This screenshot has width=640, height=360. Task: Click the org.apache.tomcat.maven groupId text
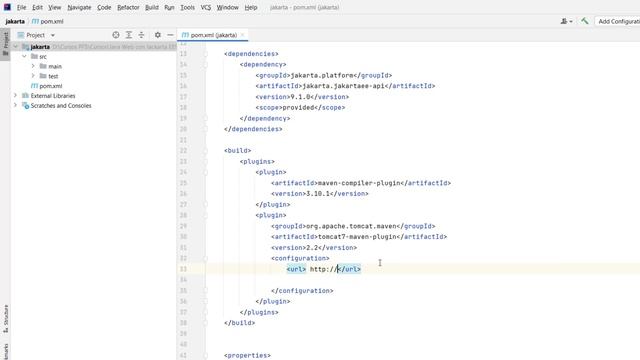(351, 226)
